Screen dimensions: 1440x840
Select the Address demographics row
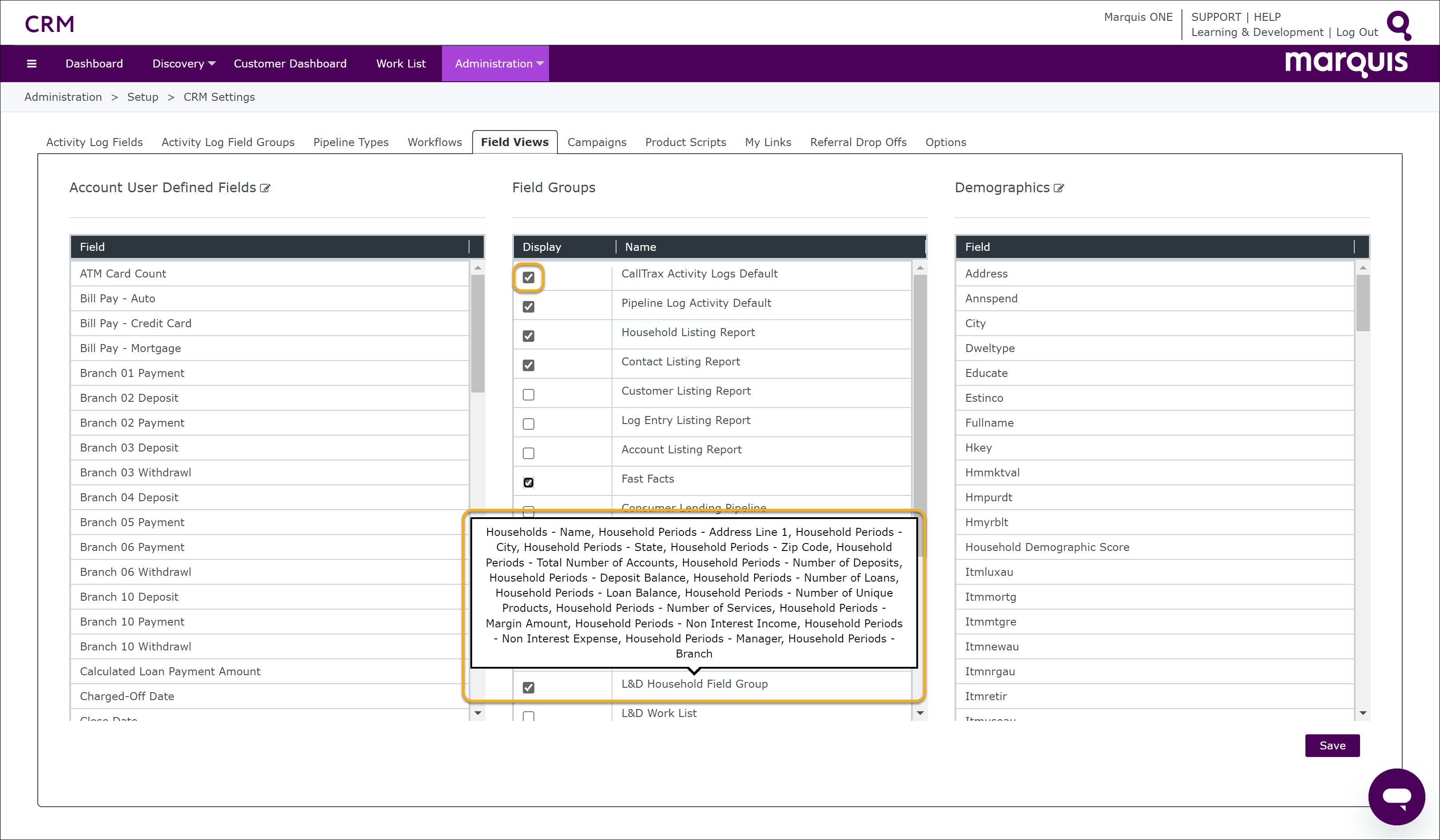coord(1155,273)
